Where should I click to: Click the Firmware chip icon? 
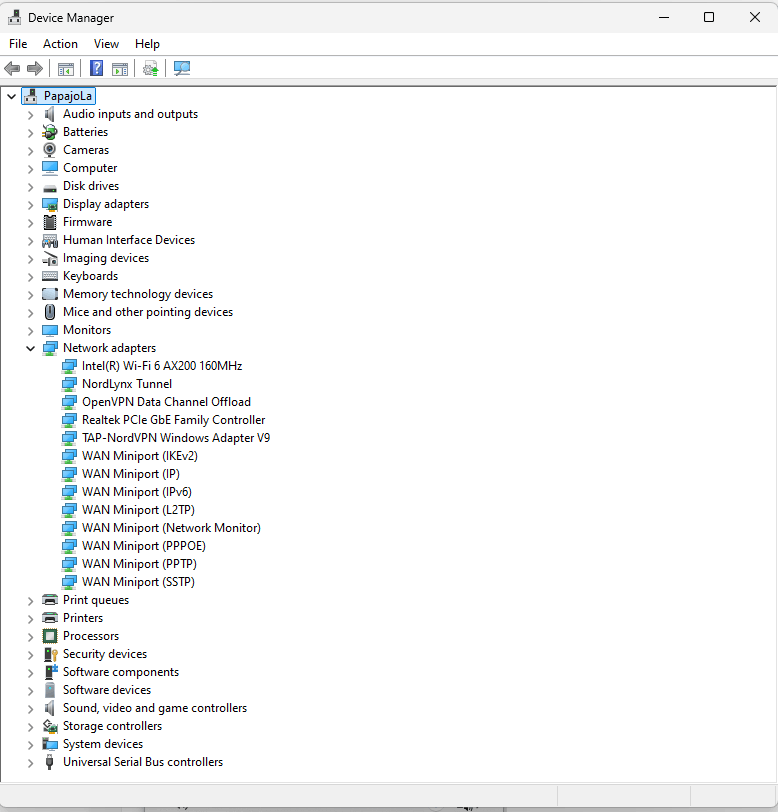pos(50,222)
